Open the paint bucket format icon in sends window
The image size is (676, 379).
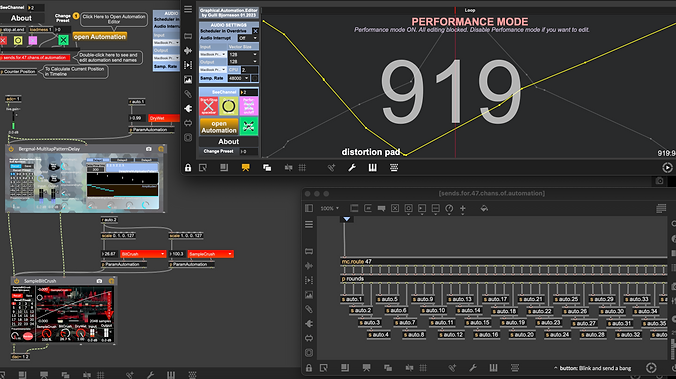(484, 208)
